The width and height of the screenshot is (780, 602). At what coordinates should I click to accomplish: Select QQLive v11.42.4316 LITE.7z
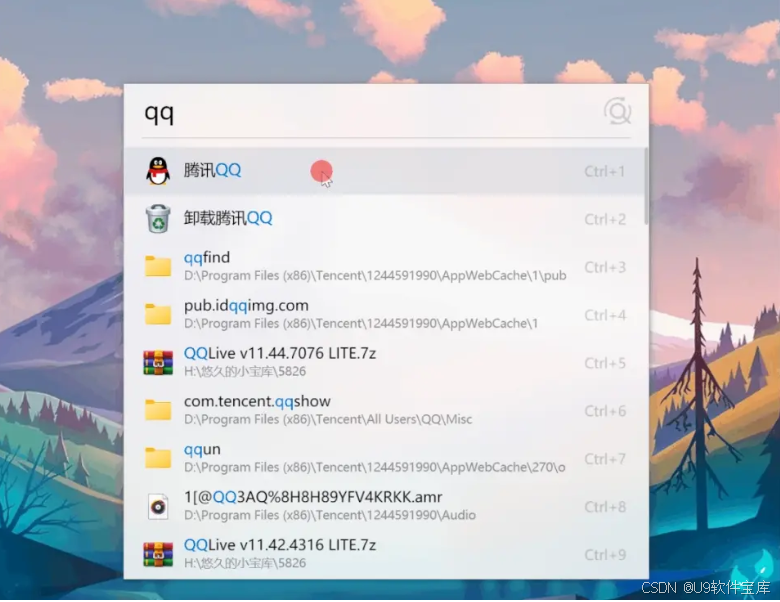coord(385,554)
